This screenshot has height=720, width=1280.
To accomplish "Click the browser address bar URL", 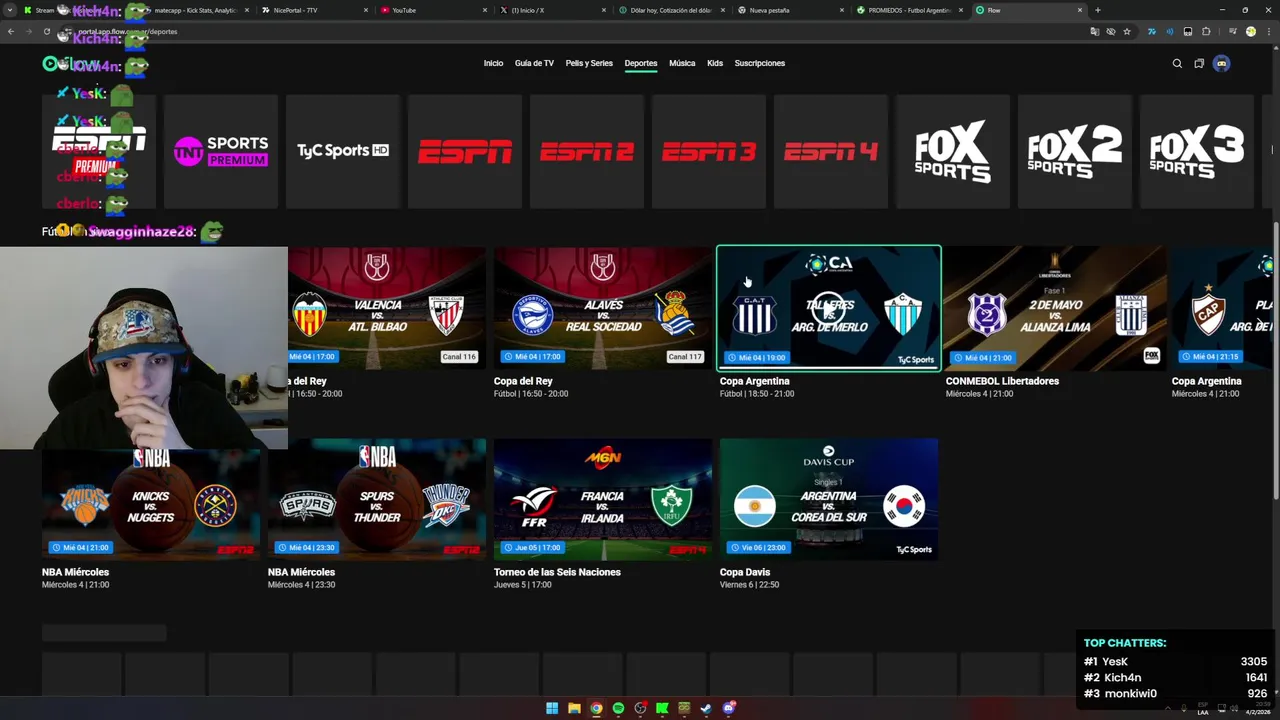I will pos(128,31).
